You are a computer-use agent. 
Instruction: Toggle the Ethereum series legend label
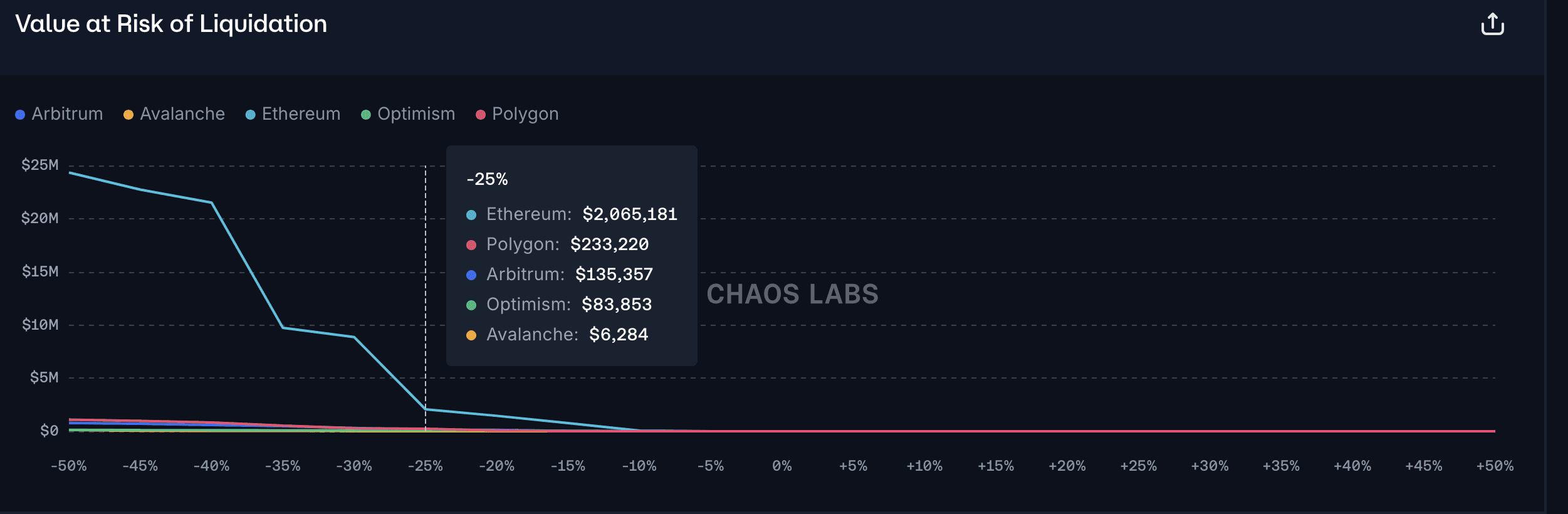click(301, 114)
